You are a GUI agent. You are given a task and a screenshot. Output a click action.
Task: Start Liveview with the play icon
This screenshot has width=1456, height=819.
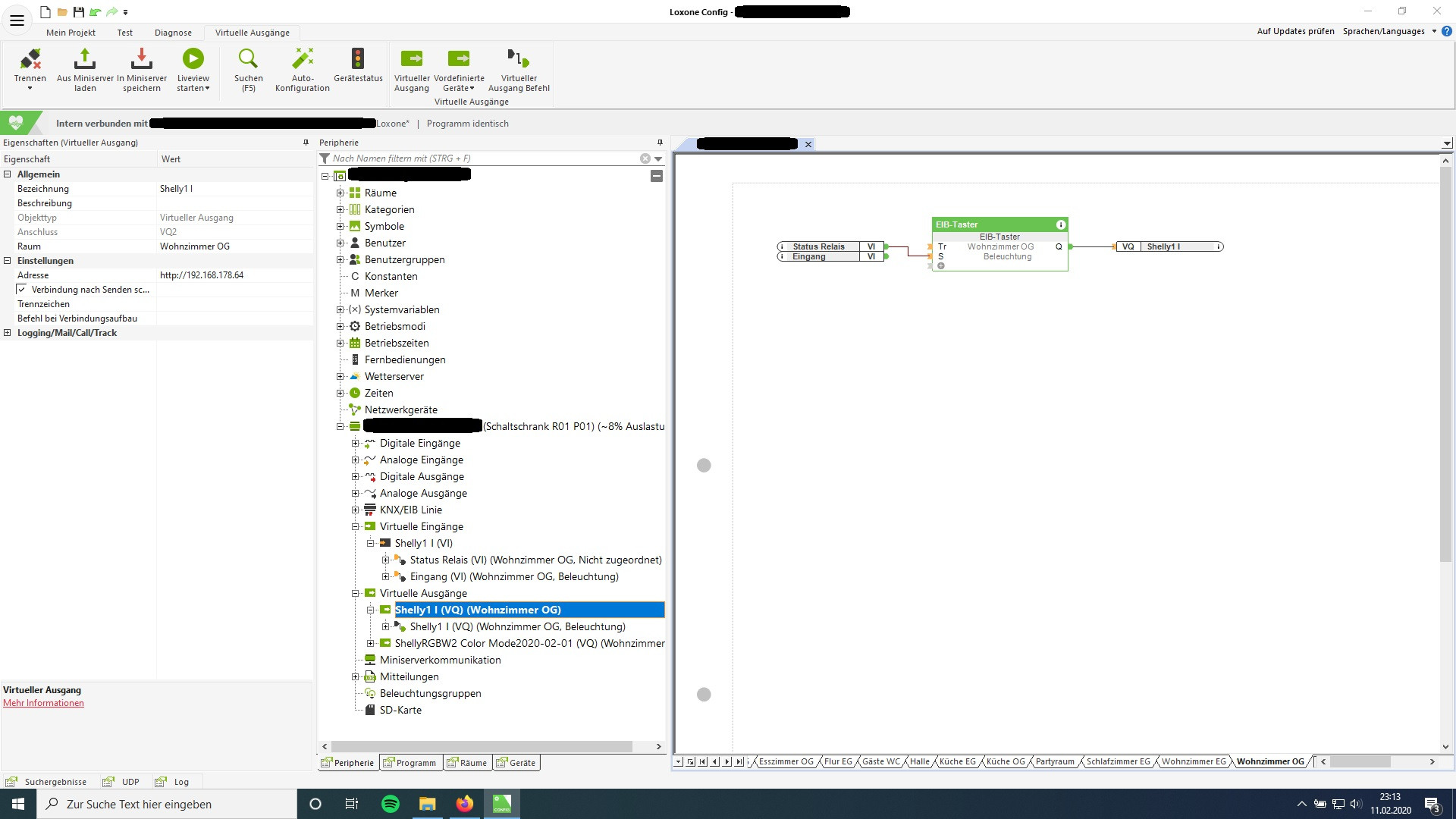coord(193,59)
